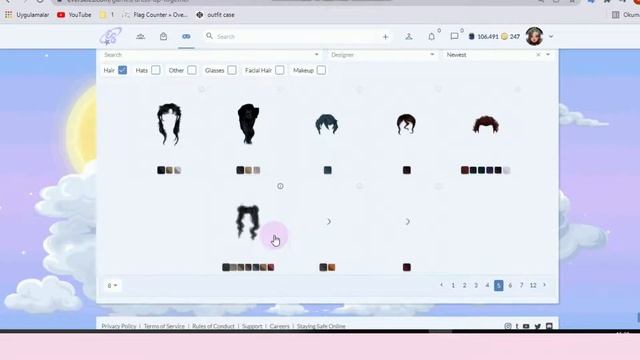Click chevron on item above brown-orange swatches
This screenshot has height=360, width=640.
pos(329,222)
